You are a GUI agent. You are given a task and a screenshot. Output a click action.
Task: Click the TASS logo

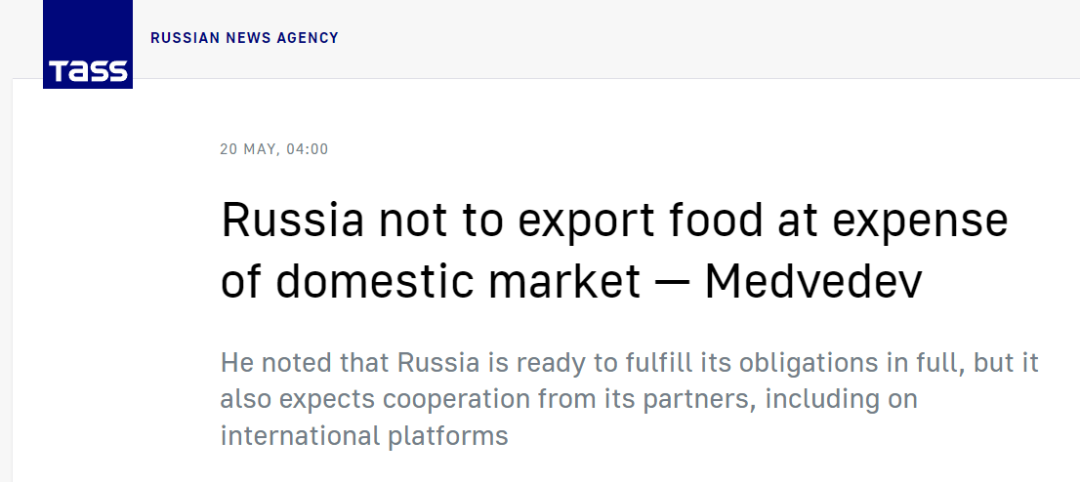[88, 45]
